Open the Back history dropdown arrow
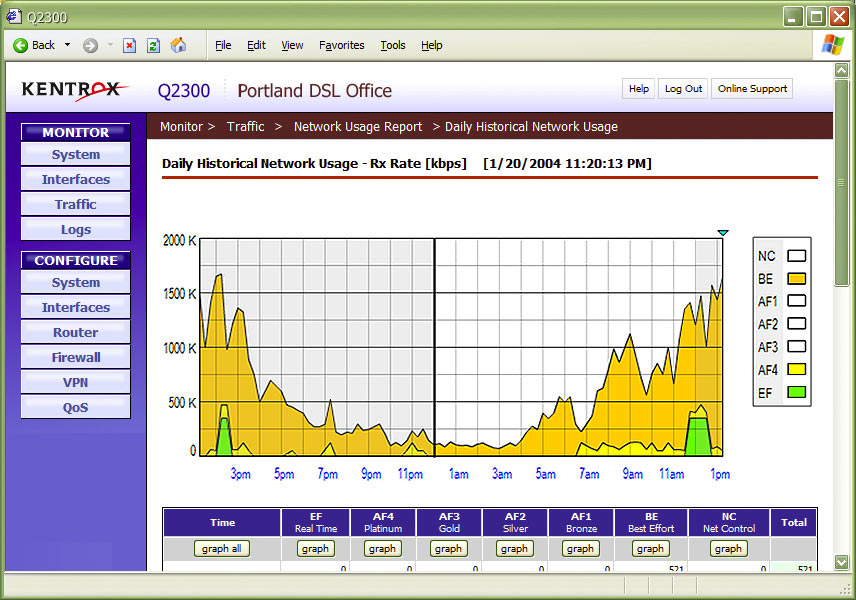The image size is (856, 600). 67,45
